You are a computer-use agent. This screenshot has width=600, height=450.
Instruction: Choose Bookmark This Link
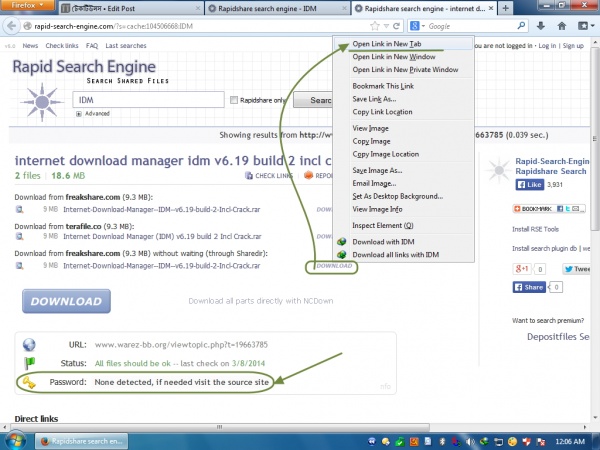click(x=403, y=86)
